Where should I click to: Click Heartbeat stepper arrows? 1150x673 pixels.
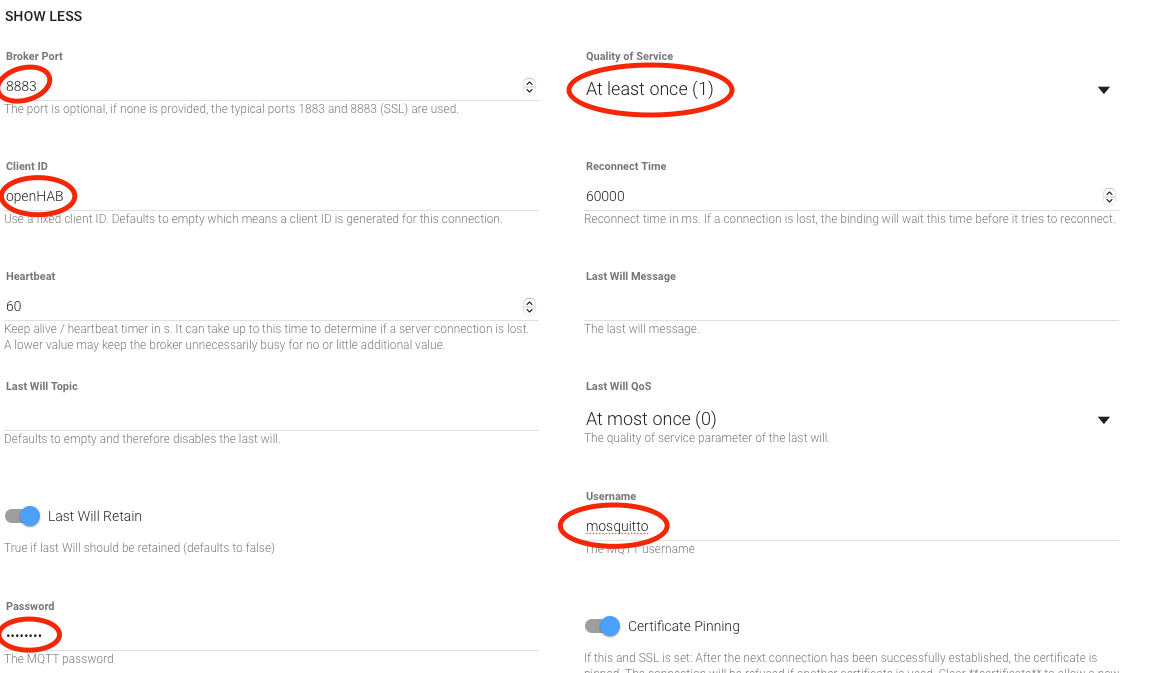pos(529,307)
